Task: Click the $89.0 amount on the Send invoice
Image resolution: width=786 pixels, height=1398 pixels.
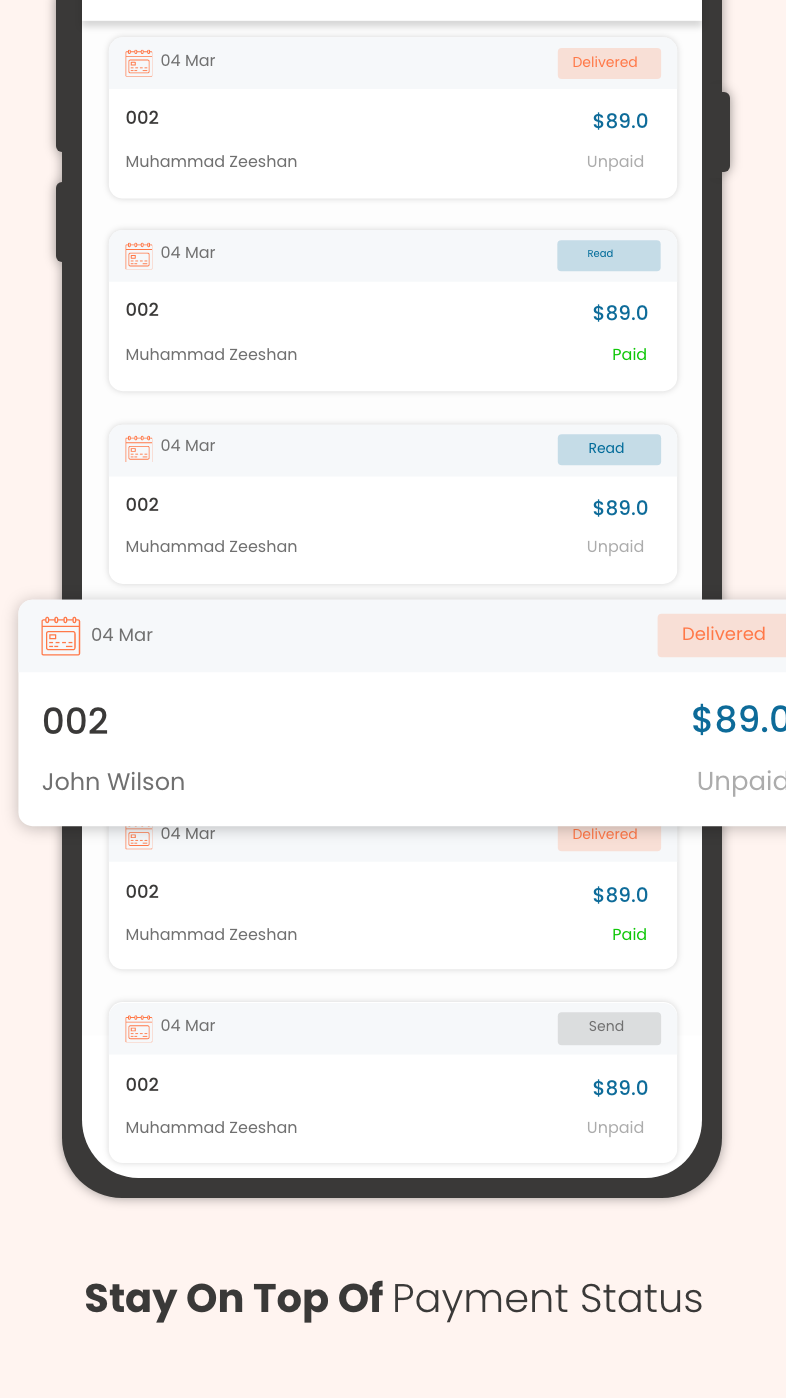Action: [620, 1088]
